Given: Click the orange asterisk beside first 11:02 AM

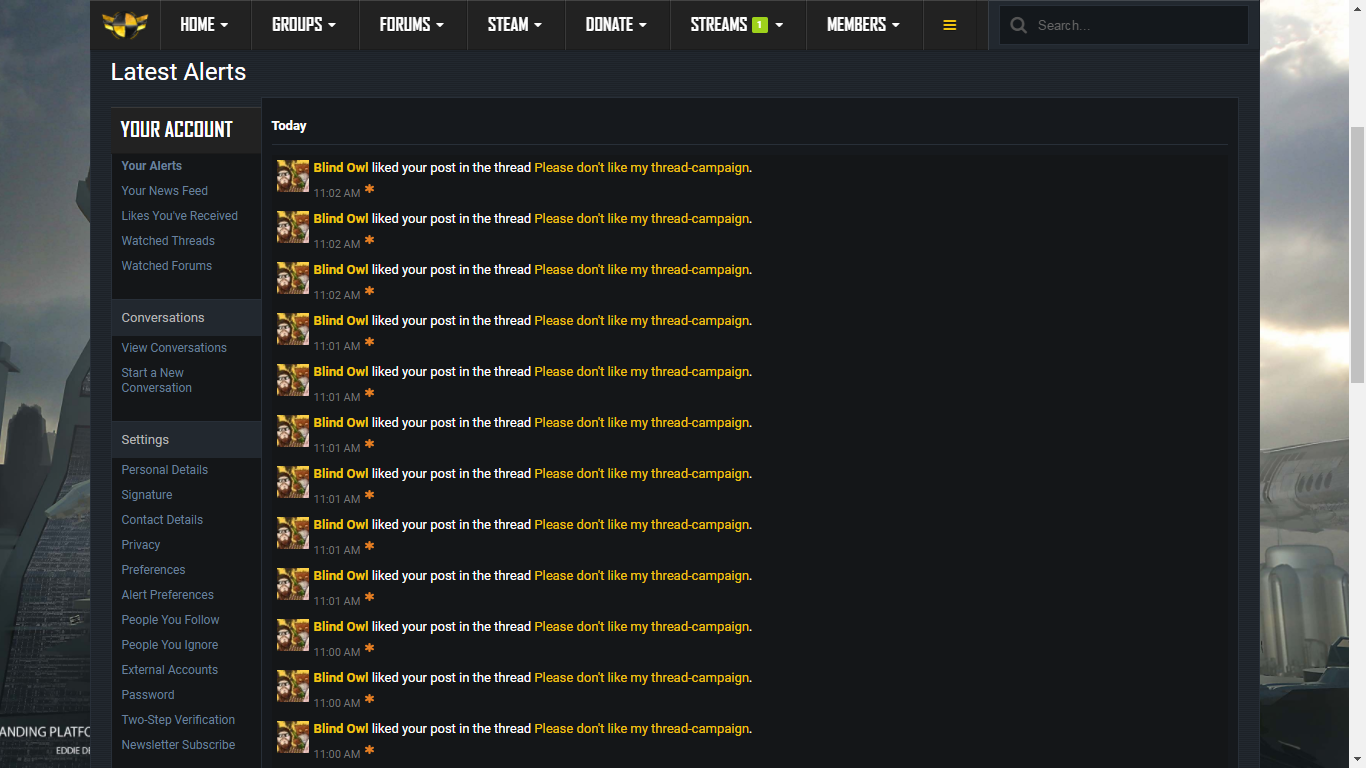Looking at the screenshot, I should 369,189.
